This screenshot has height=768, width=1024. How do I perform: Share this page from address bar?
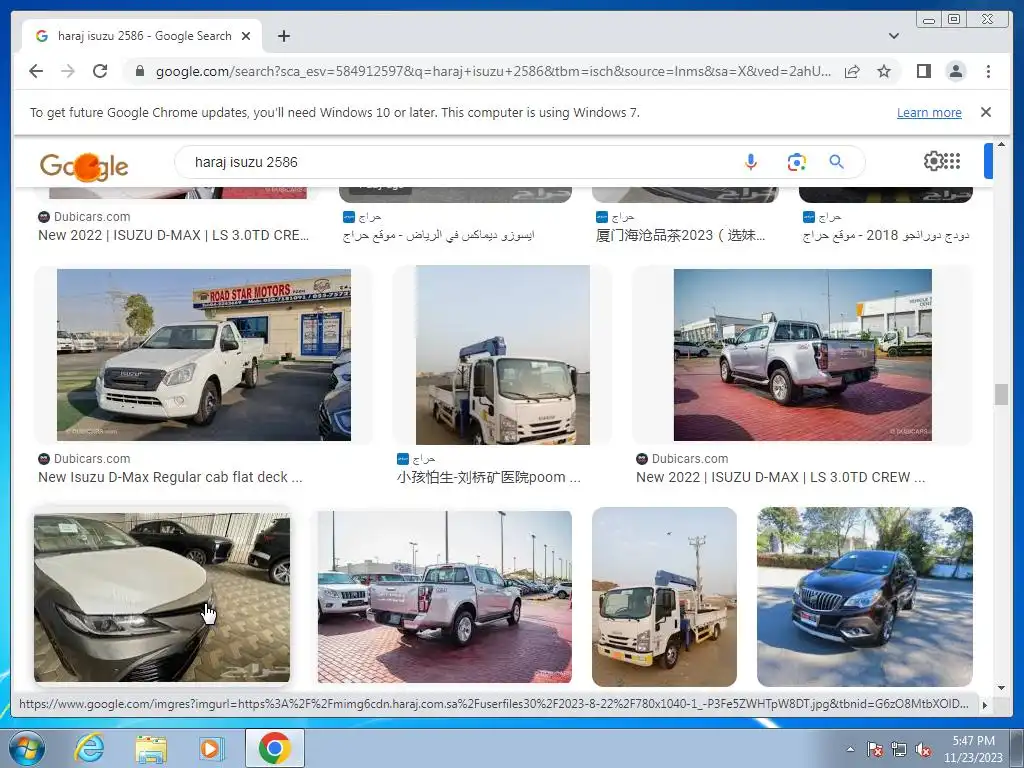[852, 71]
